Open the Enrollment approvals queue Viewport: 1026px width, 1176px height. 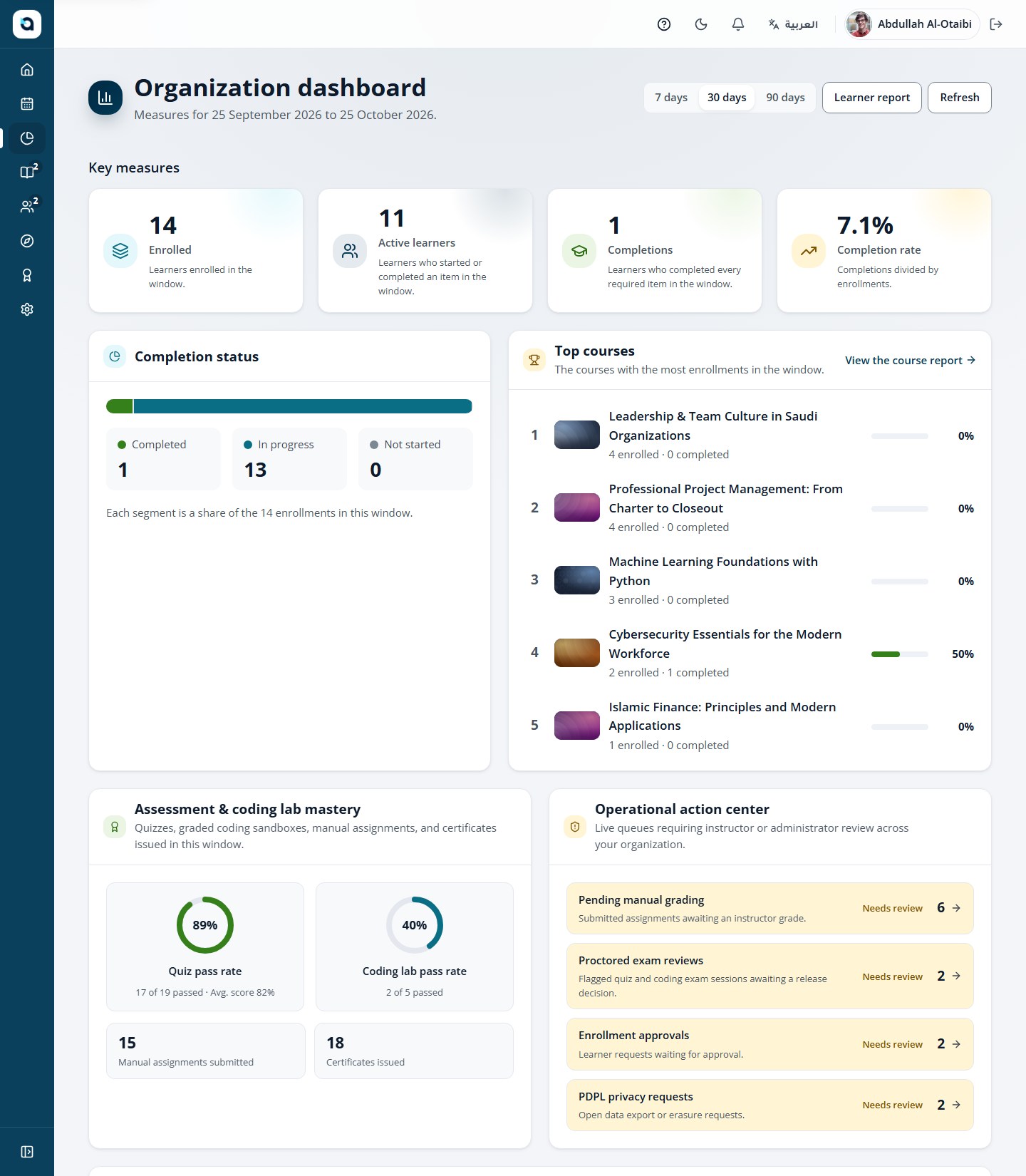point(769,1044)
